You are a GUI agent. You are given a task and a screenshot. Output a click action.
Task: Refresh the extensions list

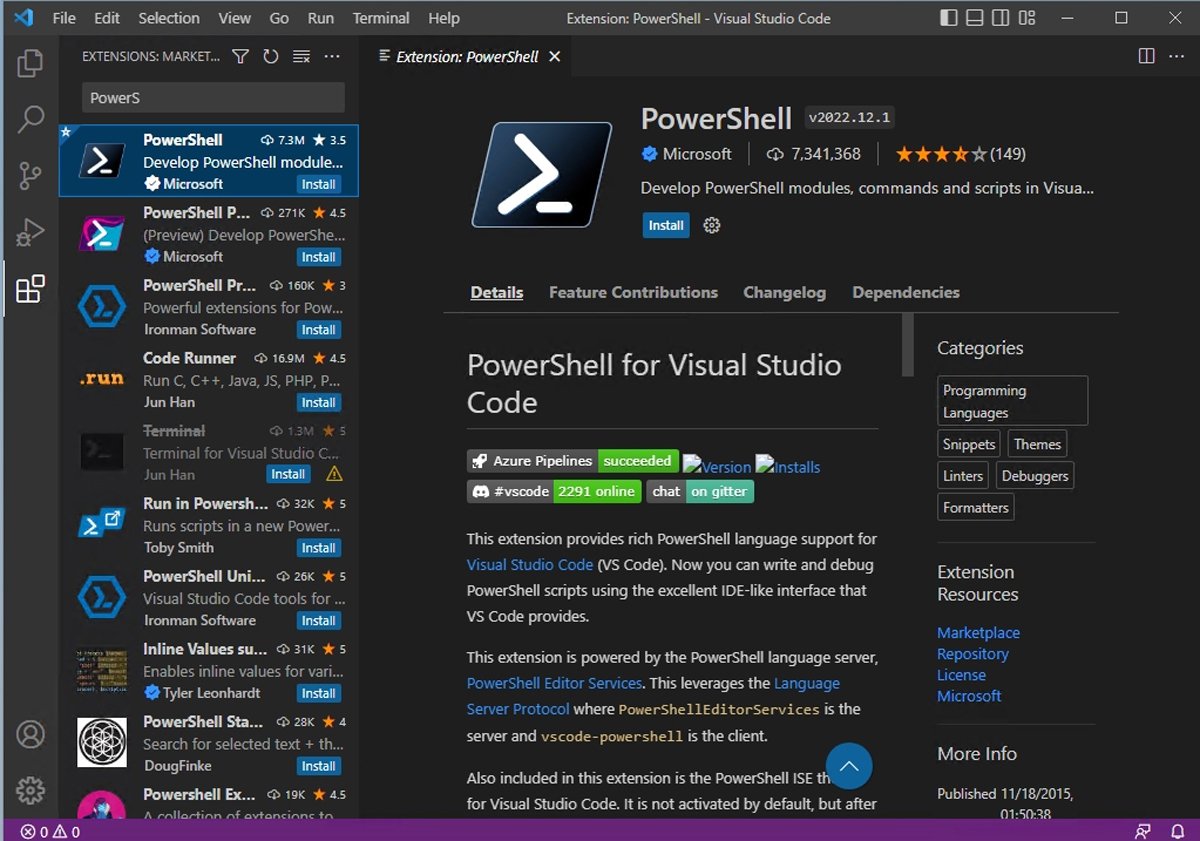[270, 57]
